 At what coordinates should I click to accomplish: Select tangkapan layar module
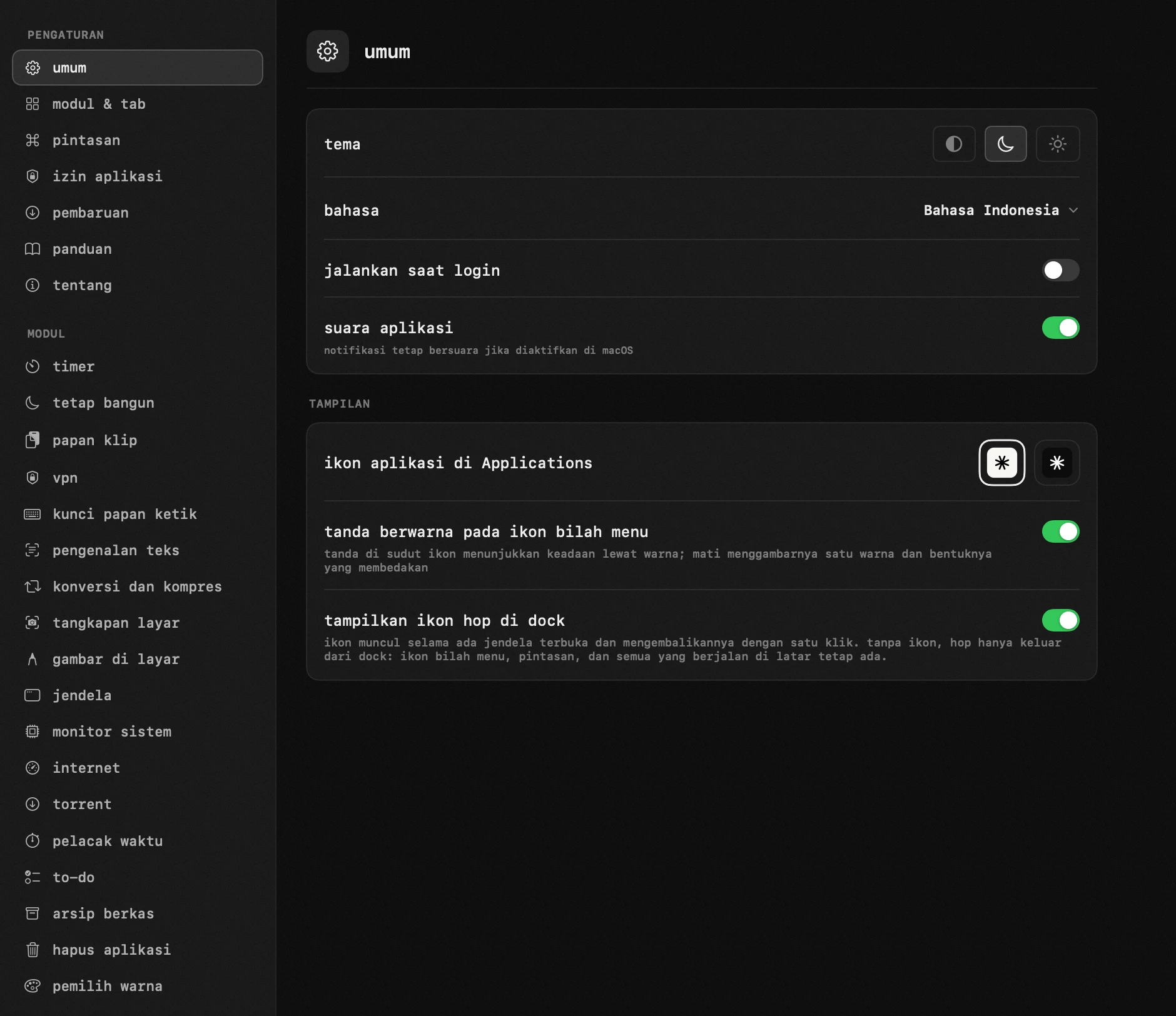coord(138,623)
